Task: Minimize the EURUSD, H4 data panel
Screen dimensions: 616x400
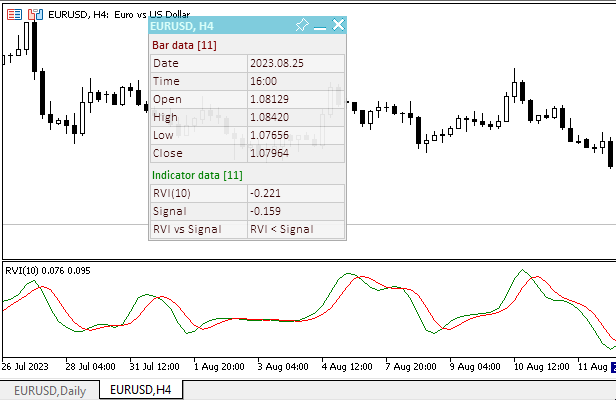Action: [320, 28]
